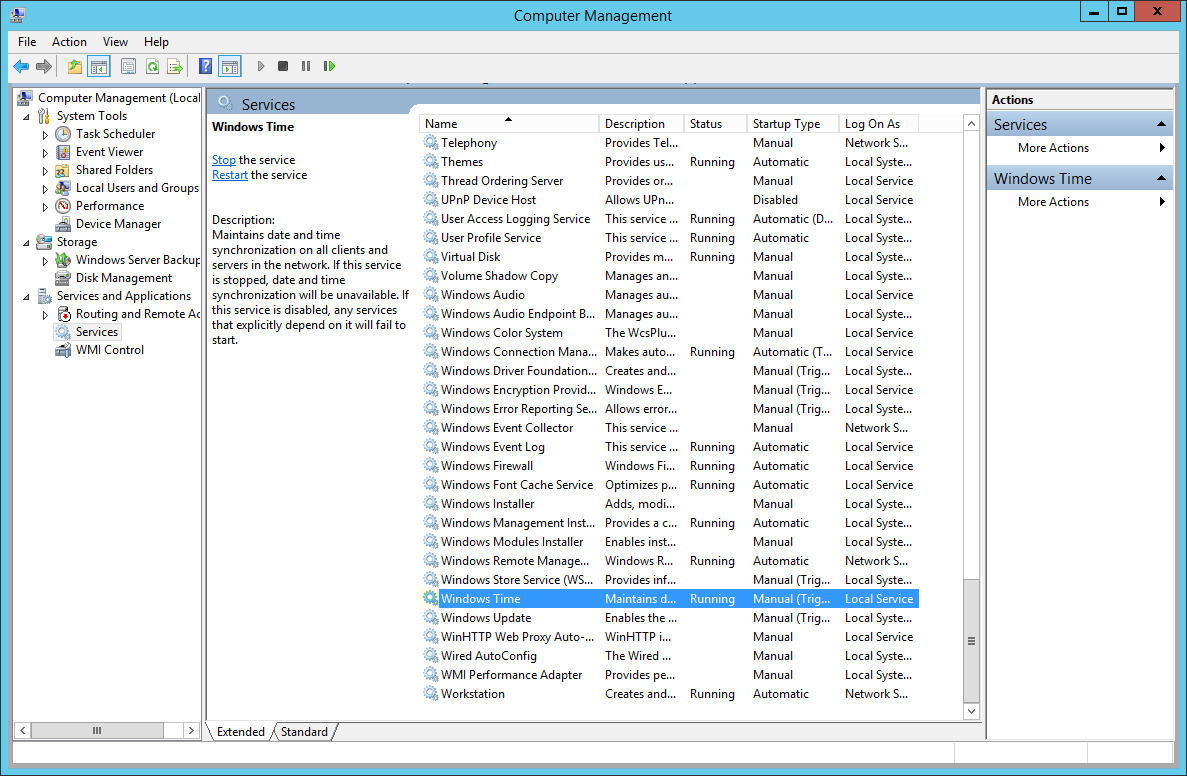Open the Action menu
Screen dimensions: 1187x776
pos(69,42)
